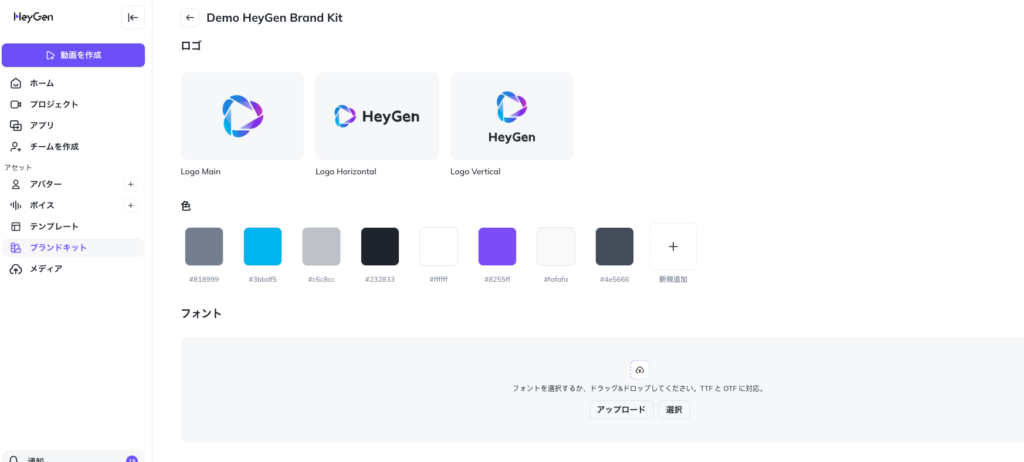Add a new color with 新規追加 plus
The height and width of the screenshot is (462, 1024).
(673, 246)
